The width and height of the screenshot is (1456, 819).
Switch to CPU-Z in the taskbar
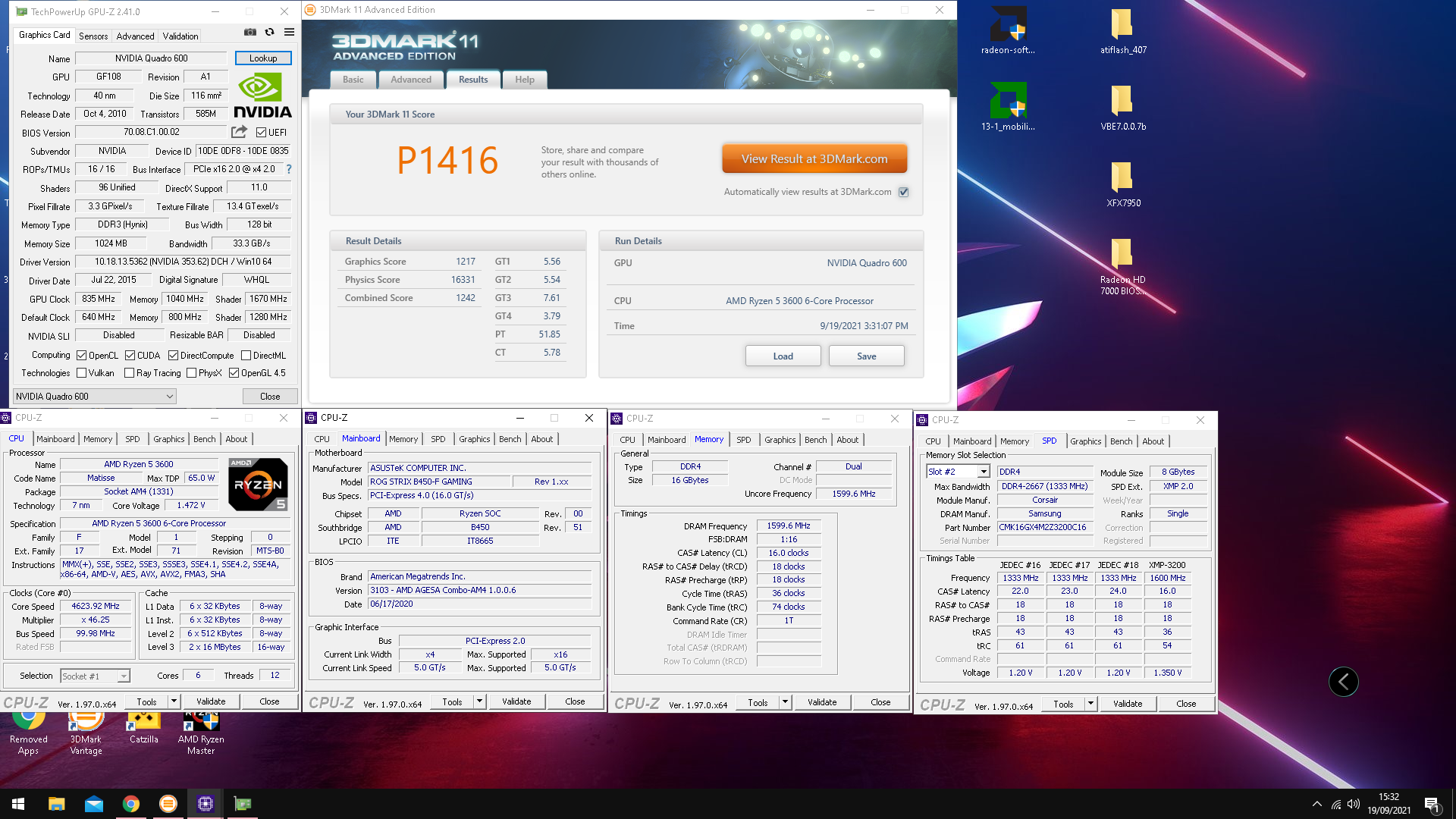(x=205, y=804)
